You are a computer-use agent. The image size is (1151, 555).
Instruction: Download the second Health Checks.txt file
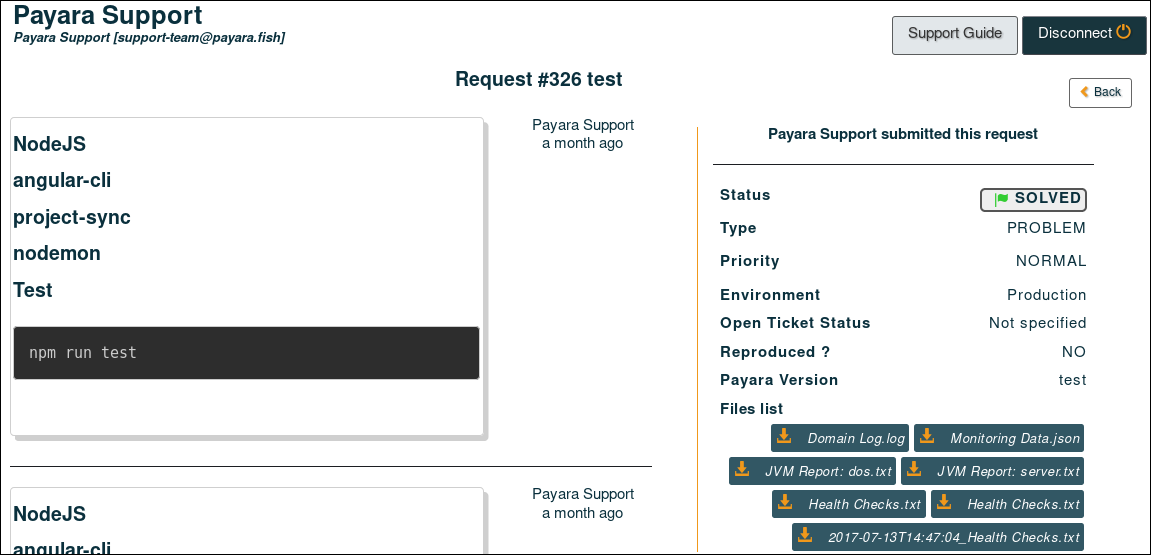point(1007,504)
